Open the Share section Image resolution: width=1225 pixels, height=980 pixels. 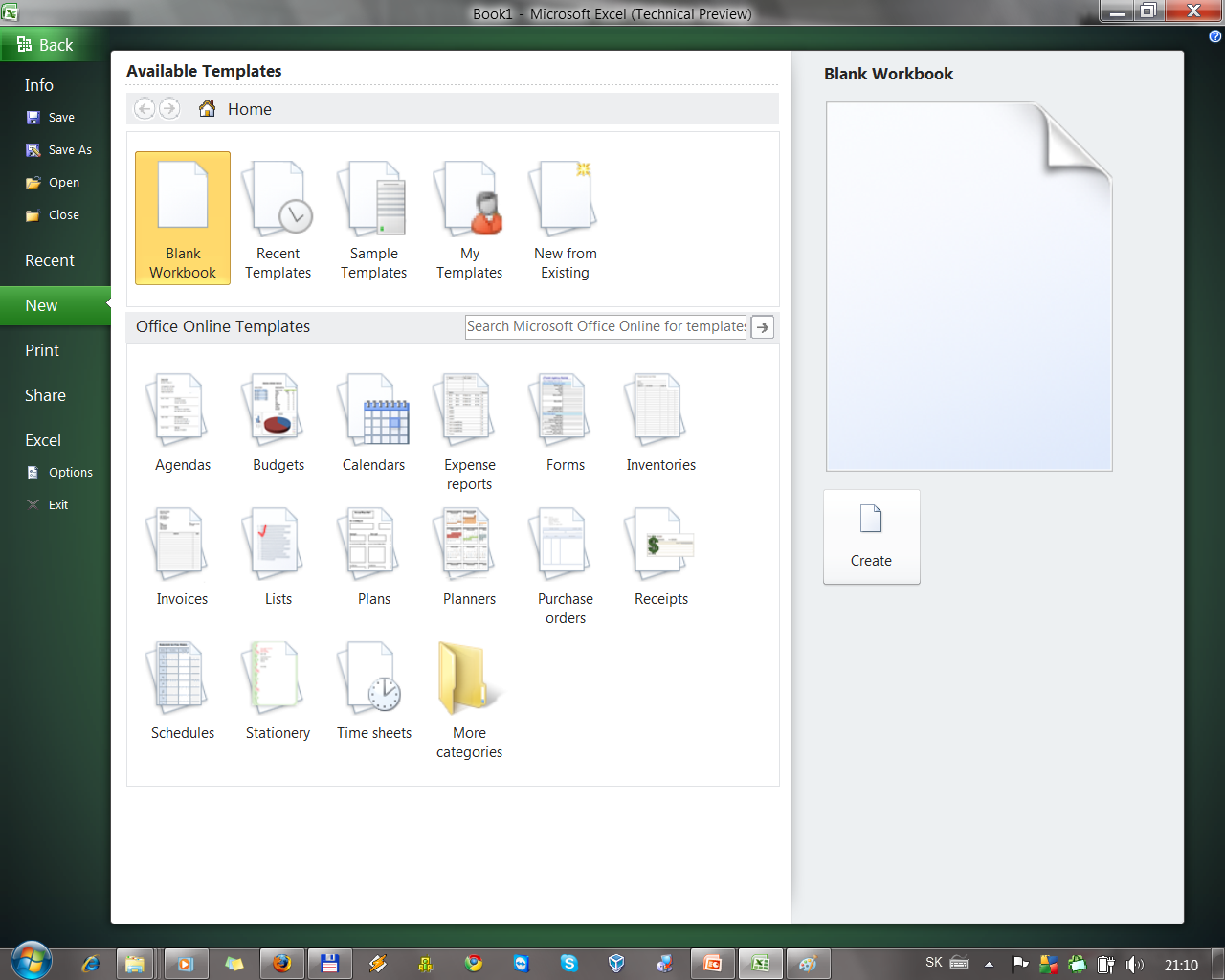(x=45, y=395)
